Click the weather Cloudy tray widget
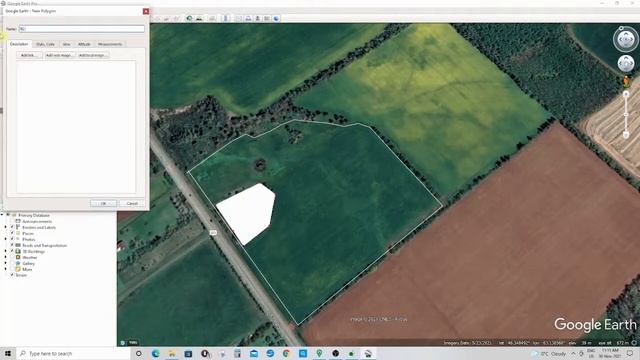Screen dimensions: 640x360 tap(549, 354)
